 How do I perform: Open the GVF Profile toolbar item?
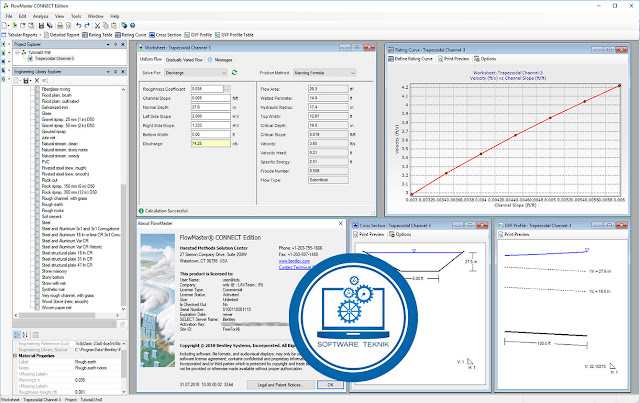[x=198, y=35]
